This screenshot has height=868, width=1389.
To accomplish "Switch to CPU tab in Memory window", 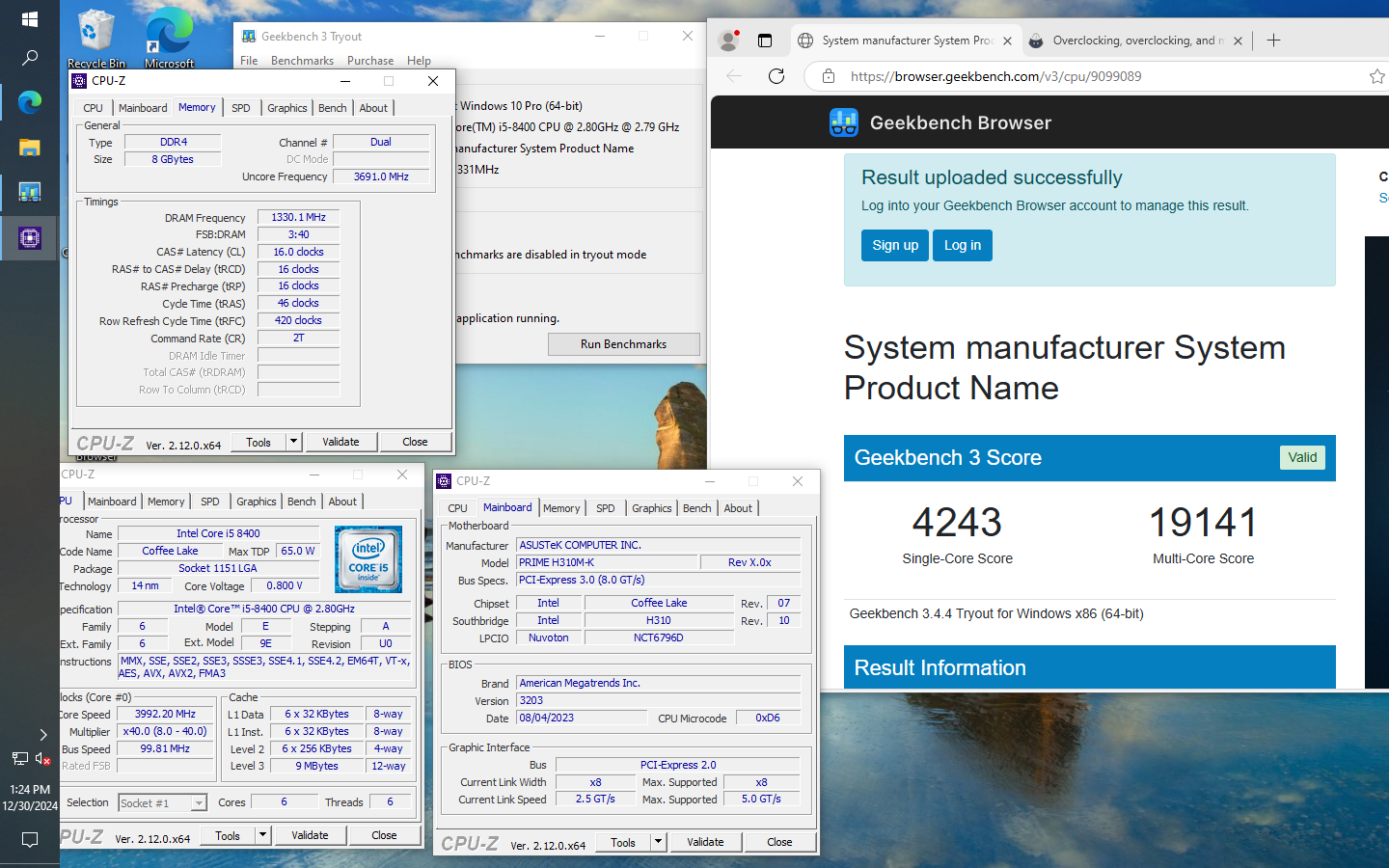I will pos(93,108).
